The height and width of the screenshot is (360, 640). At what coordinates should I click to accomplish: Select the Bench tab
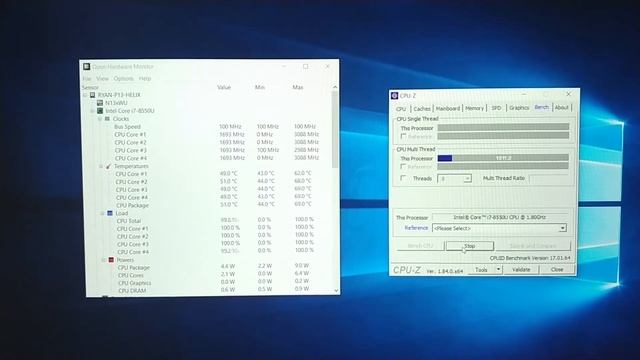(x=542, y=107)
